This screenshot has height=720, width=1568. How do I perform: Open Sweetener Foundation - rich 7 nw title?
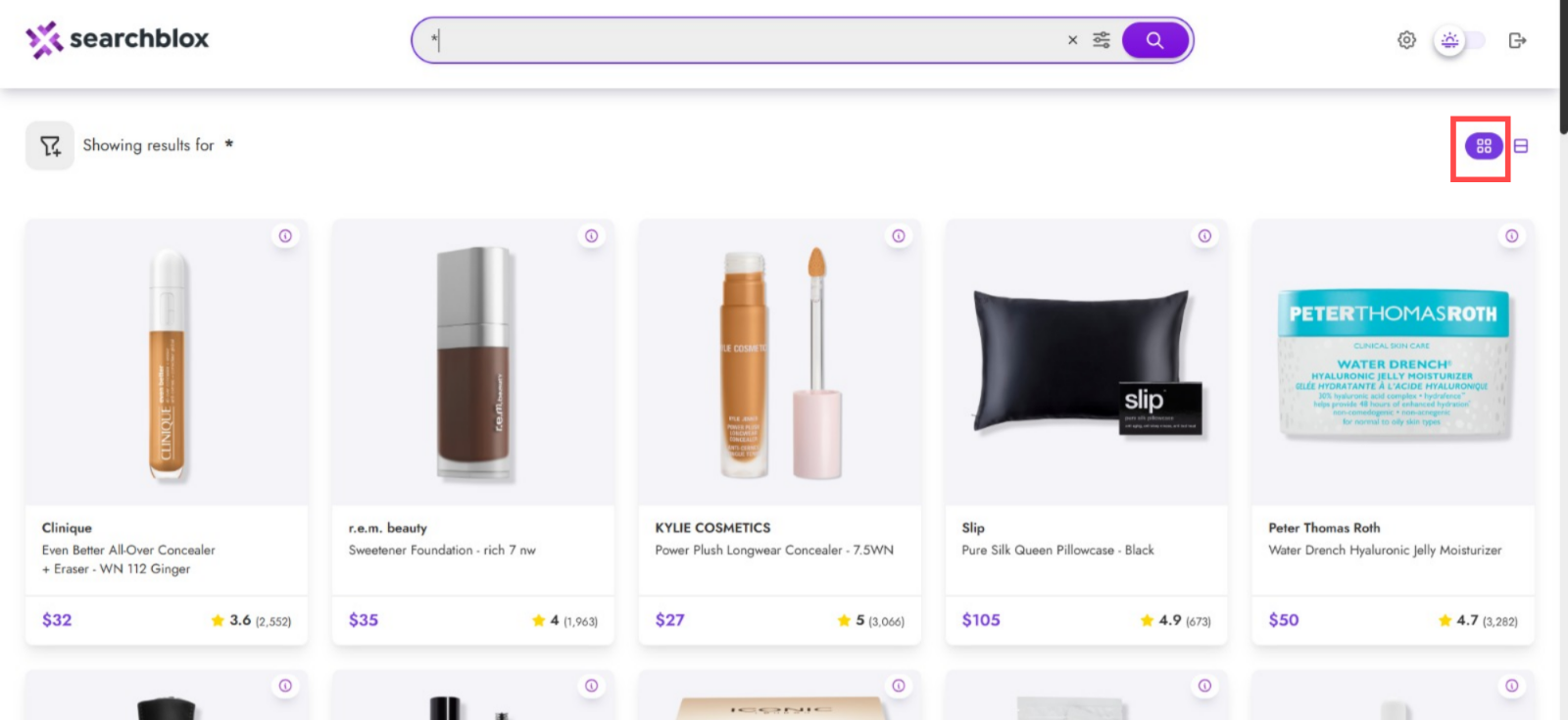coord(442,551)
